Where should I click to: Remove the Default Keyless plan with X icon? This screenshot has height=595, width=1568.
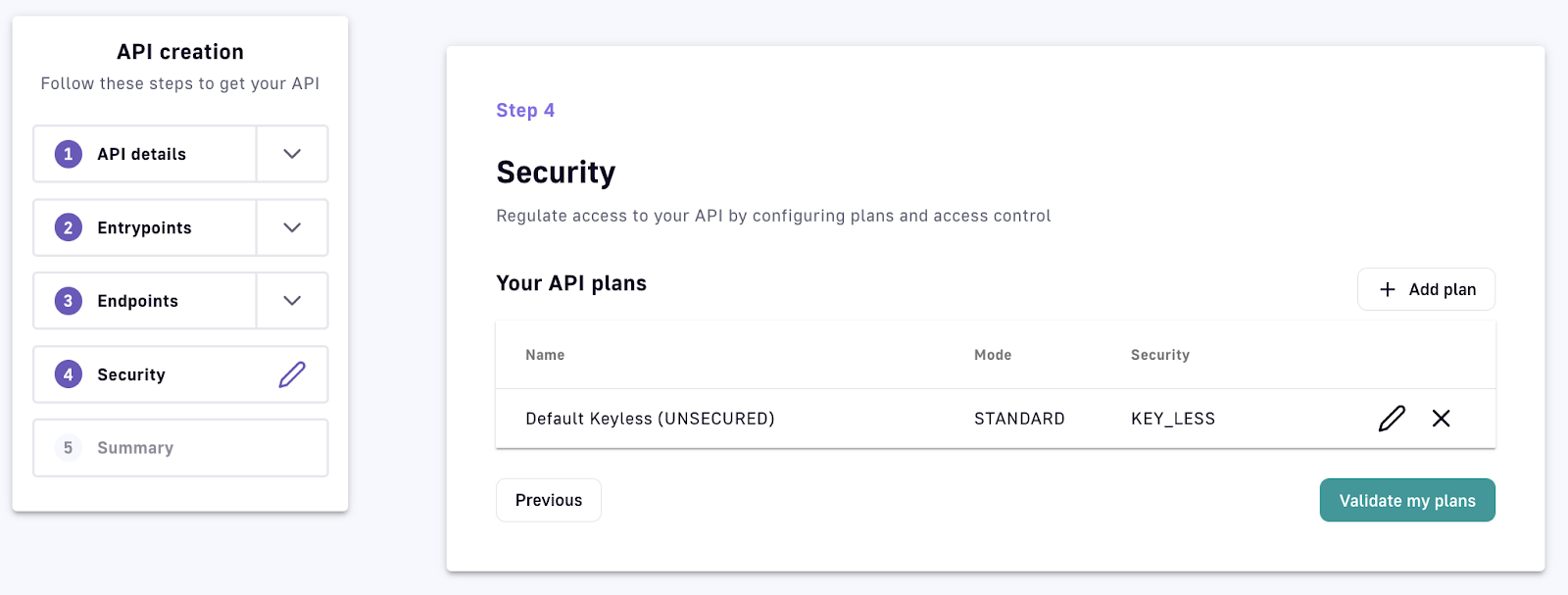pos(1441,419)
